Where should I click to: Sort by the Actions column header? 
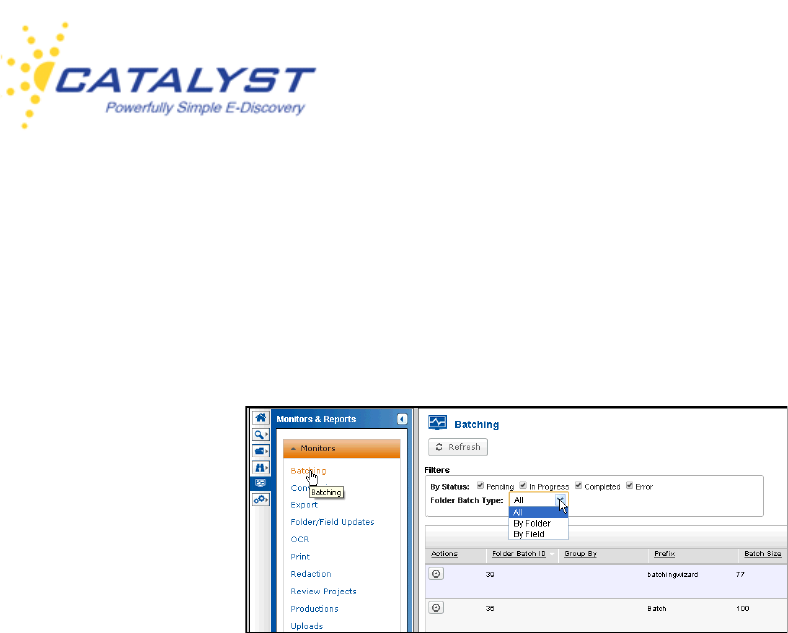444,554
